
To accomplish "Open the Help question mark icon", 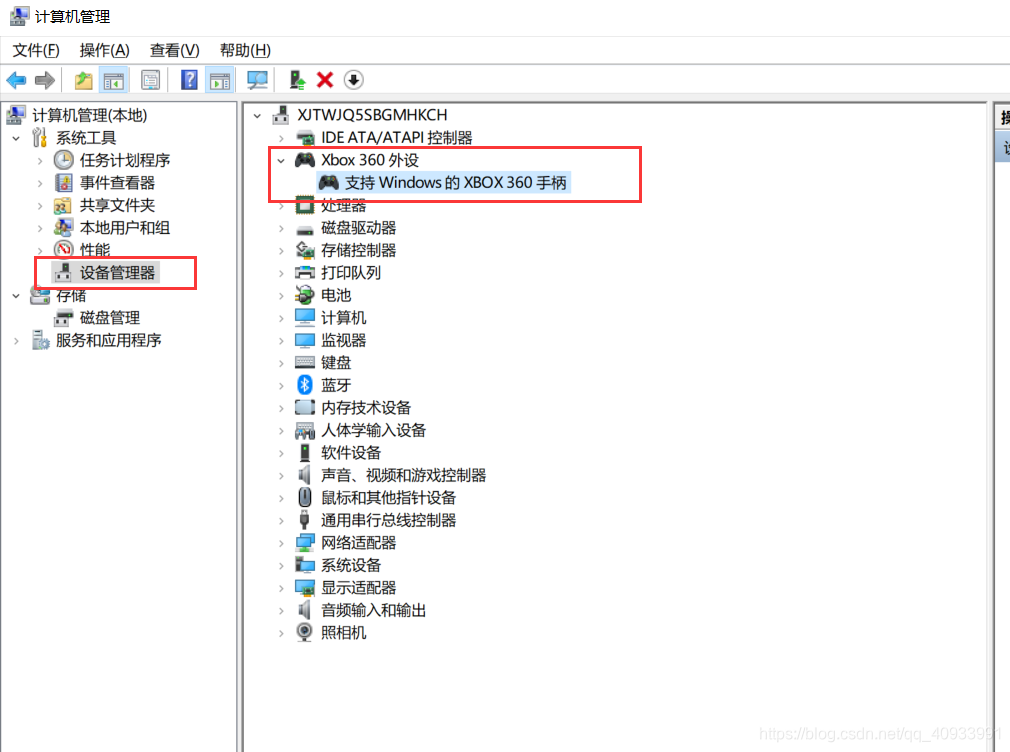I will tap(189, 81).
